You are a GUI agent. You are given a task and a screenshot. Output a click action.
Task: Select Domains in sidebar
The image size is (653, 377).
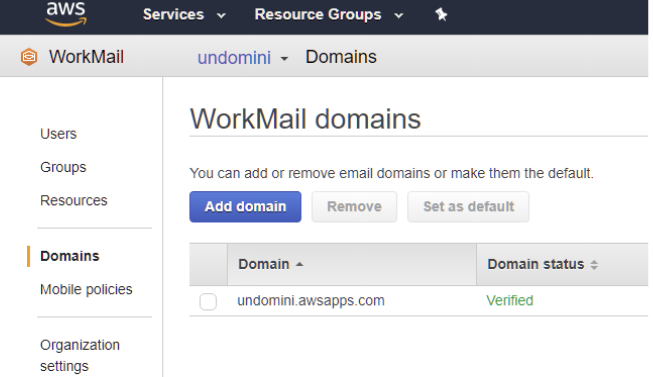pos(70,256)
